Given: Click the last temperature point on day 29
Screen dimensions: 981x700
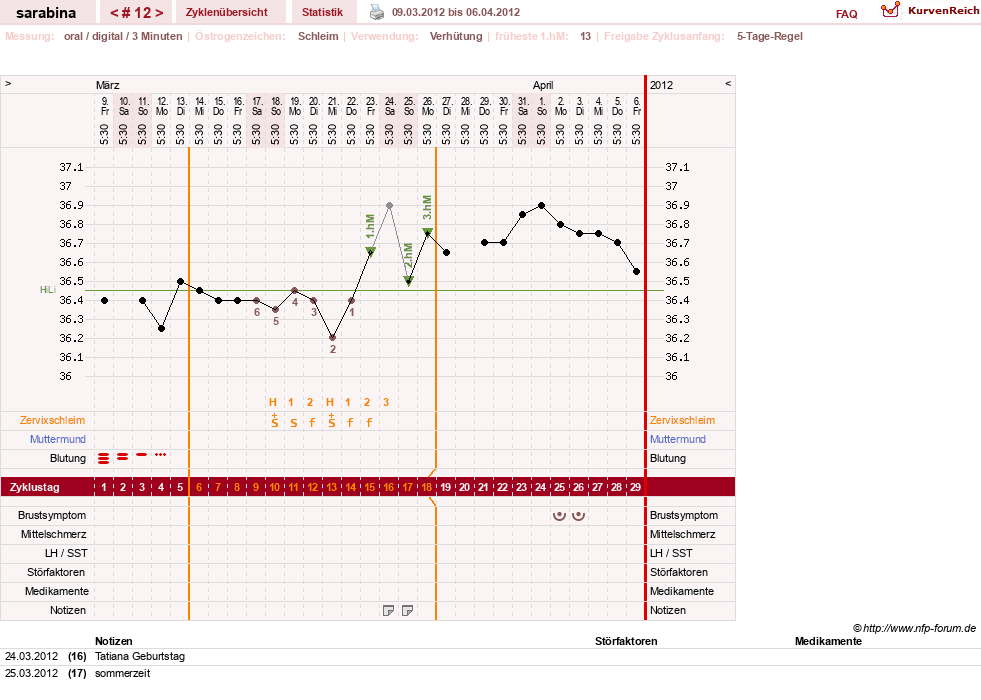Looking at the screenshot, I should point(636,271).
